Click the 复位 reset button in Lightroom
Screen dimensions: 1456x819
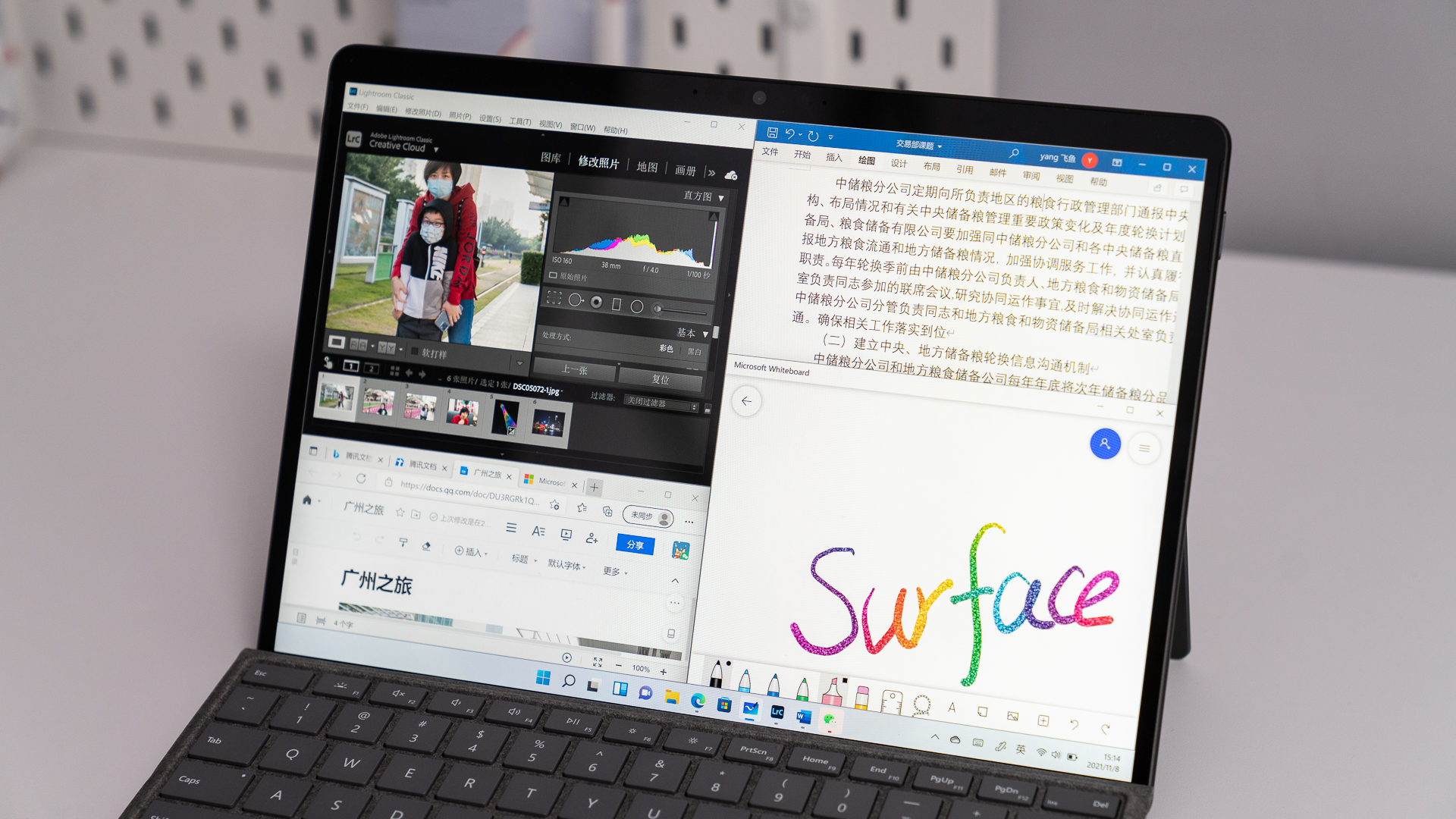pos(661,378)
